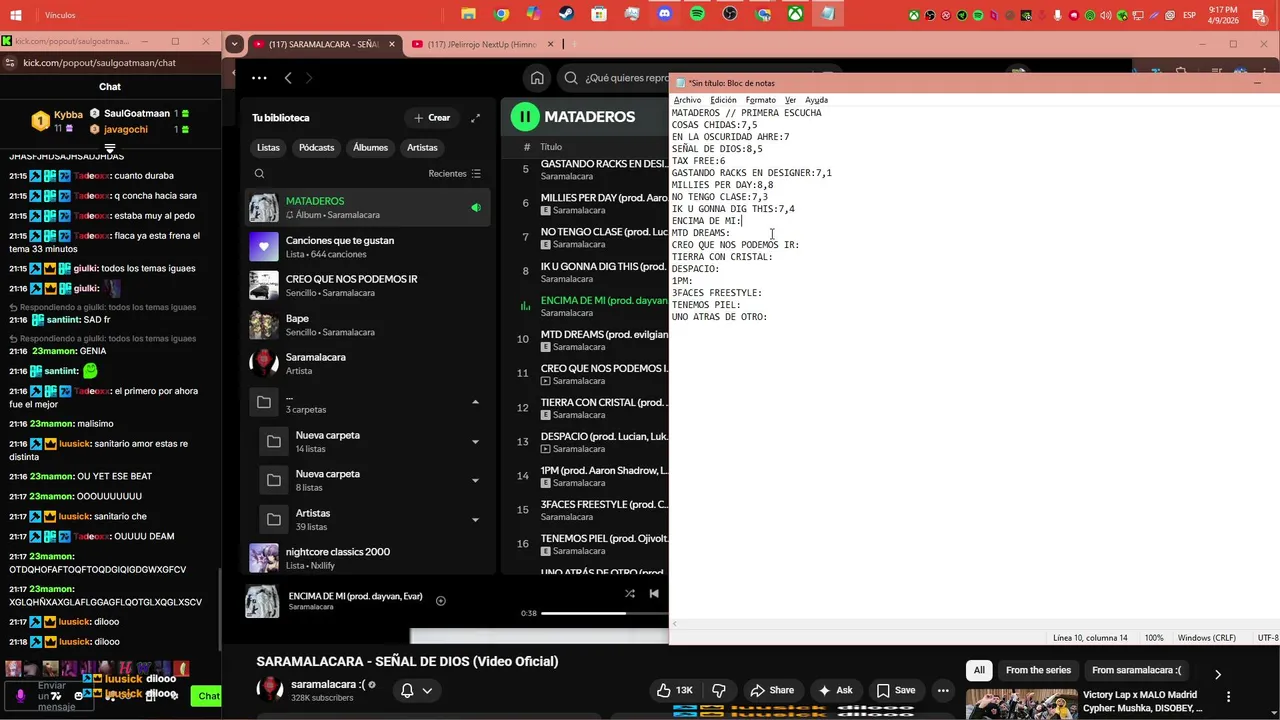Toggle shuffle in the Spotify player bar

(x=630, y=593)
